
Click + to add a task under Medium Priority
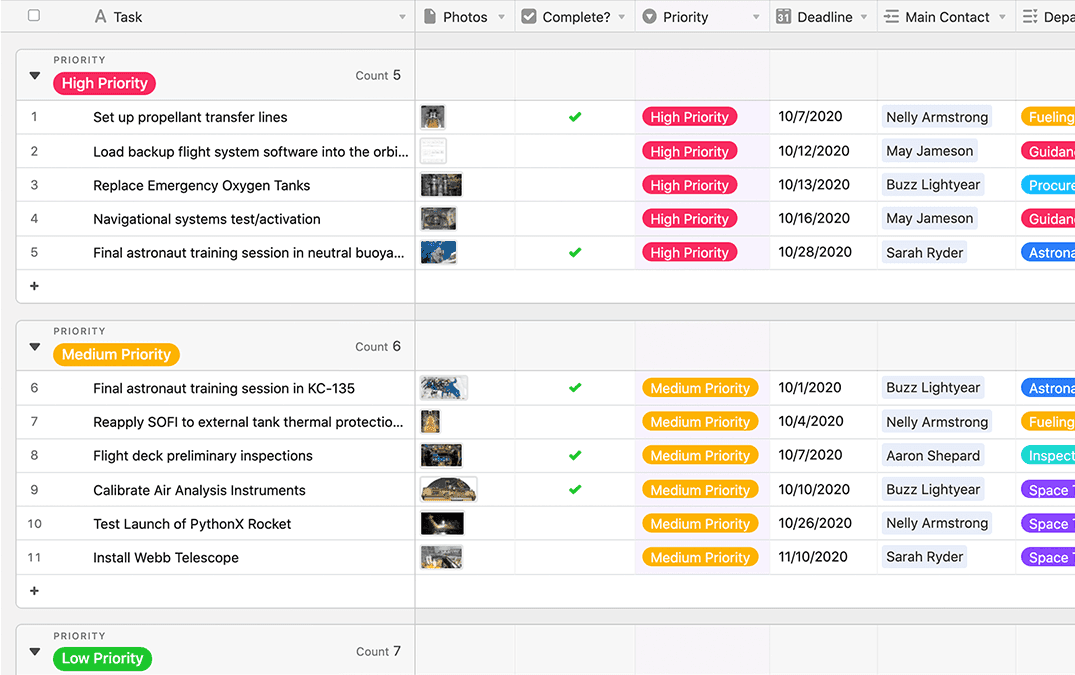(34, 591)
